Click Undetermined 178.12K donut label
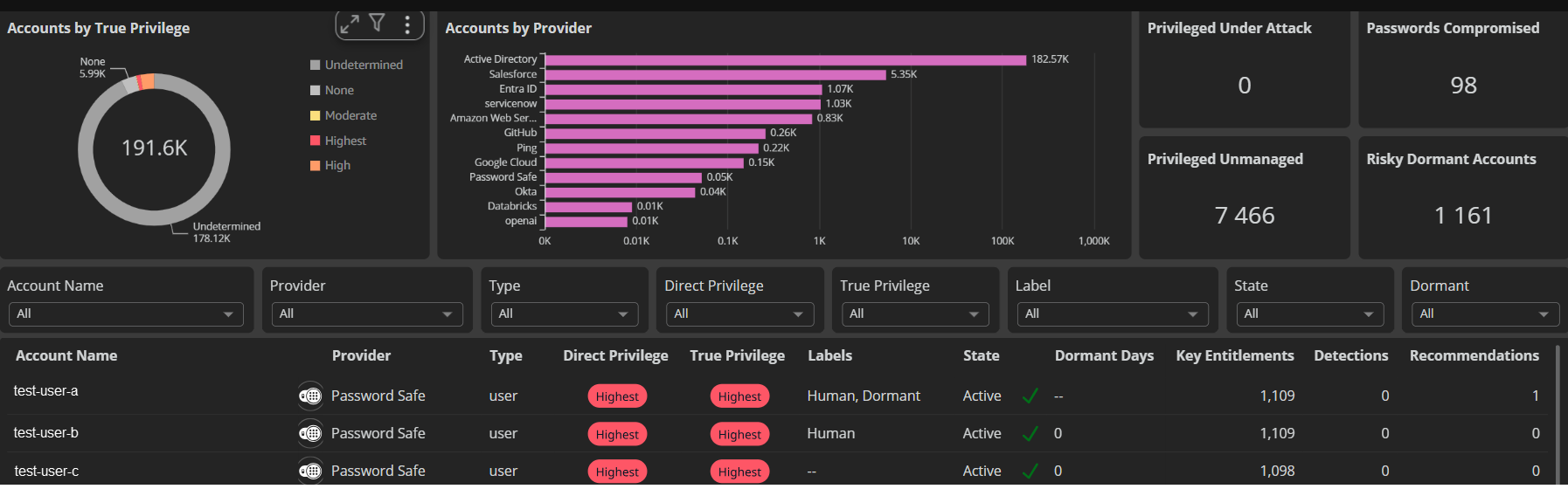 coord(226,232)
